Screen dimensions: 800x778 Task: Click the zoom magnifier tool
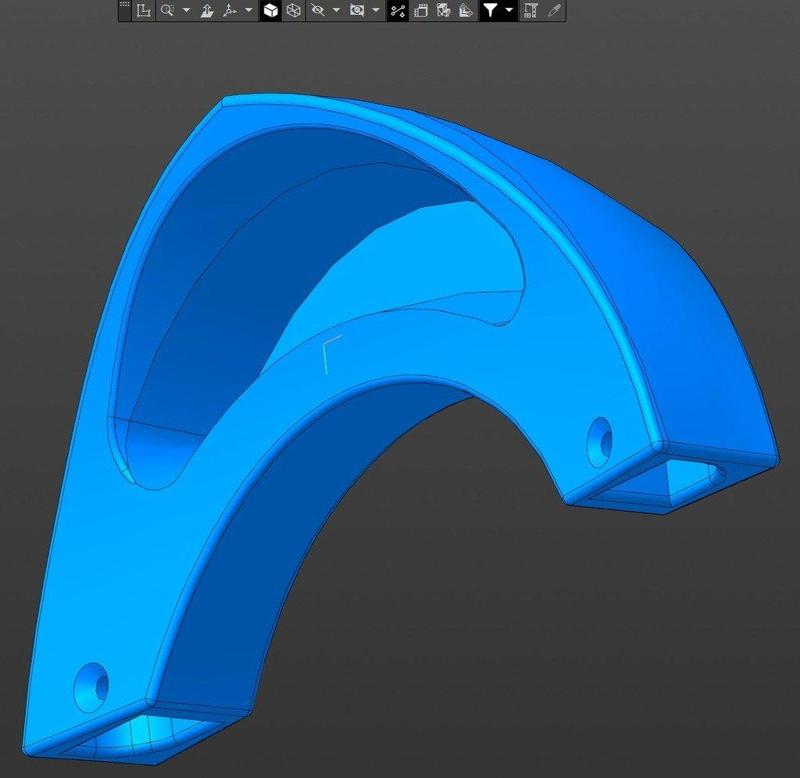point(167,11)
